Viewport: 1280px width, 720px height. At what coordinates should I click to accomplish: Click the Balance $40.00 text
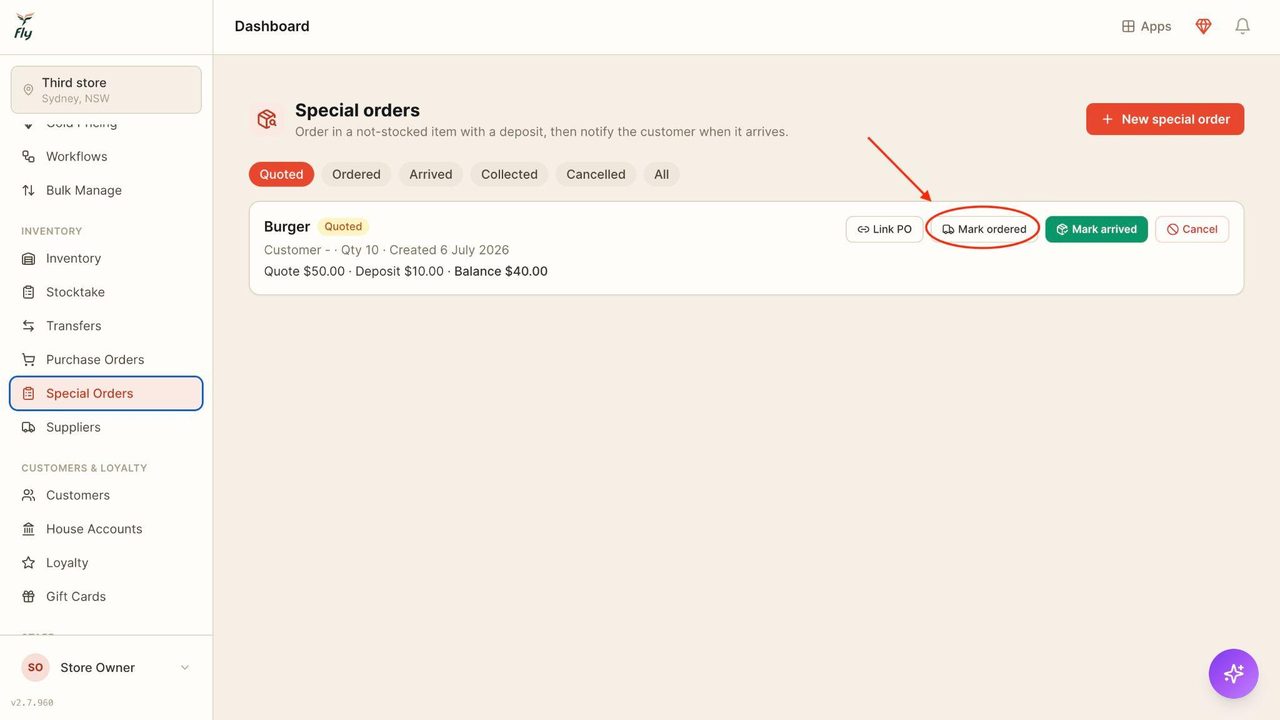(x=501, y=271)
